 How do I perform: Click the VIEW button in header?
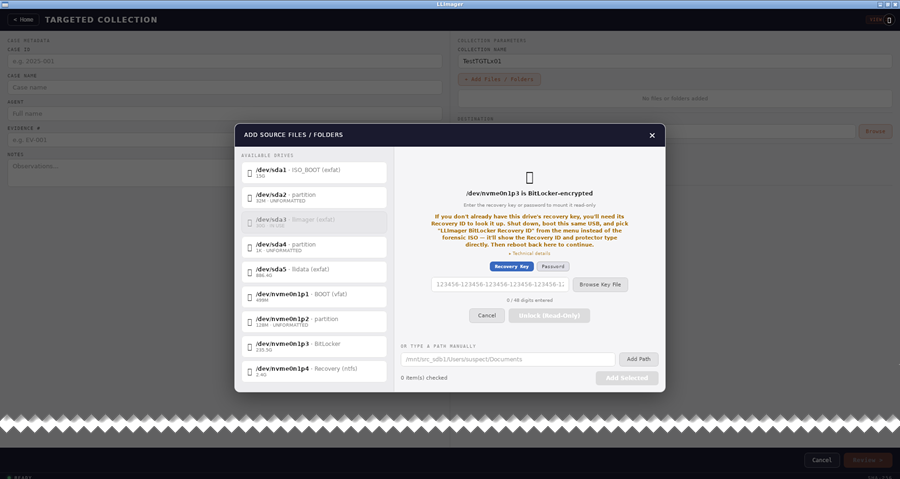click(x=875, y=20)
